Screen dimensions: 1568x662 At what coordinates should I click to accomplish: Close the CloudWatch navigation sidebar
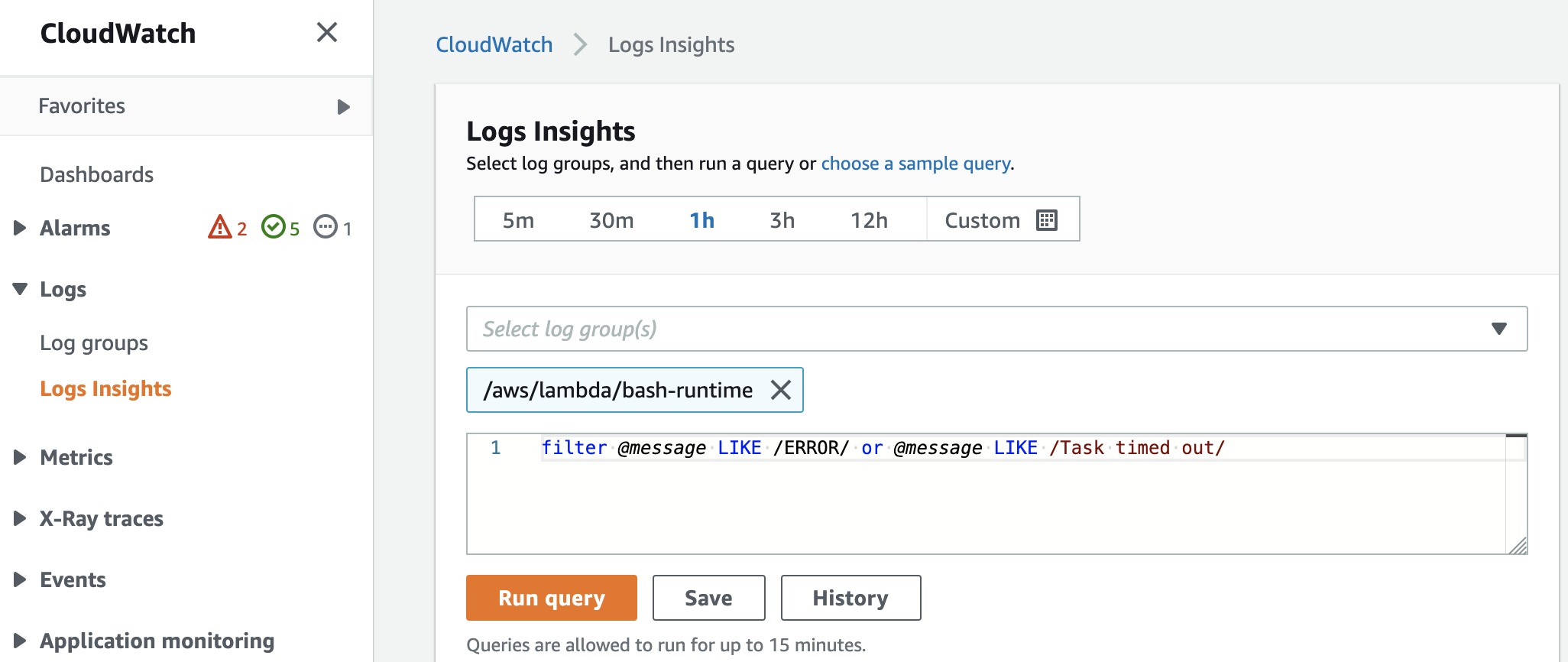pyautogui.click(x=326, y=32)
